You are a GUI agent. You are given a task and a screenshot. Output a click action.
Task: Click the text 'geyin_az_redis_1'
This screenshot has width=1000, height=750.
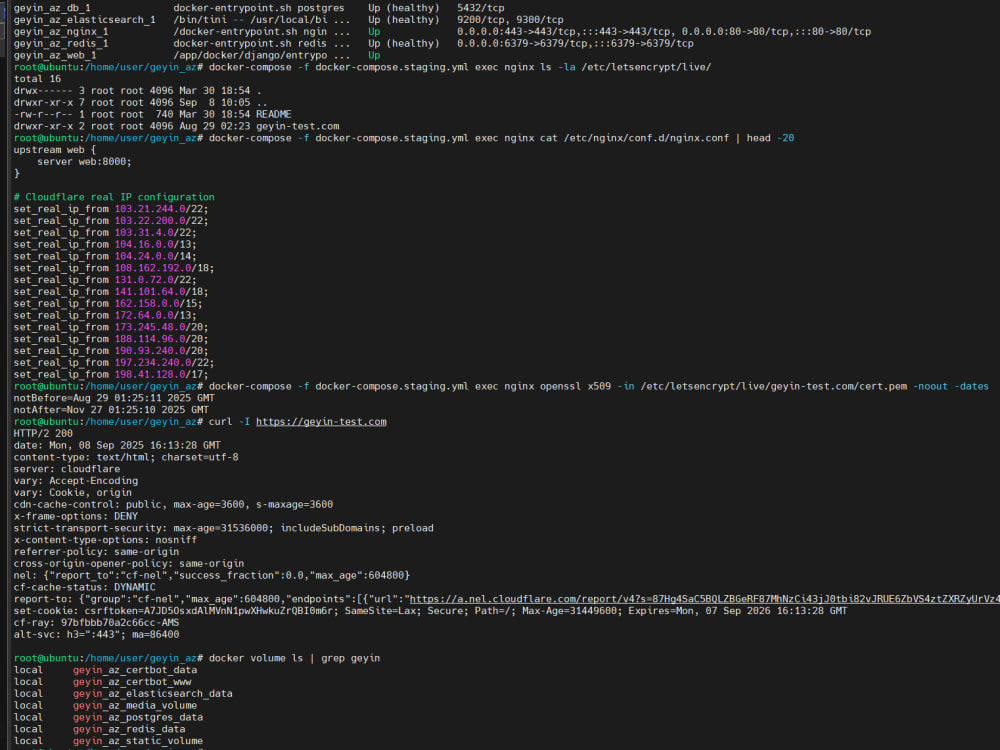point(61,43)
